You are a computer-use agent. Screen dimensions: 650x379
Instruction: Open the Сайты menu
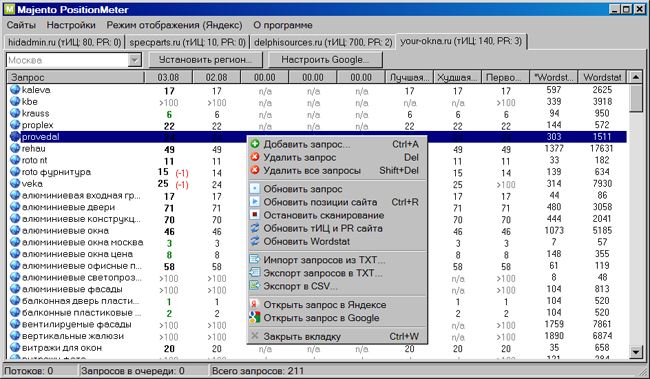(21, 25)
